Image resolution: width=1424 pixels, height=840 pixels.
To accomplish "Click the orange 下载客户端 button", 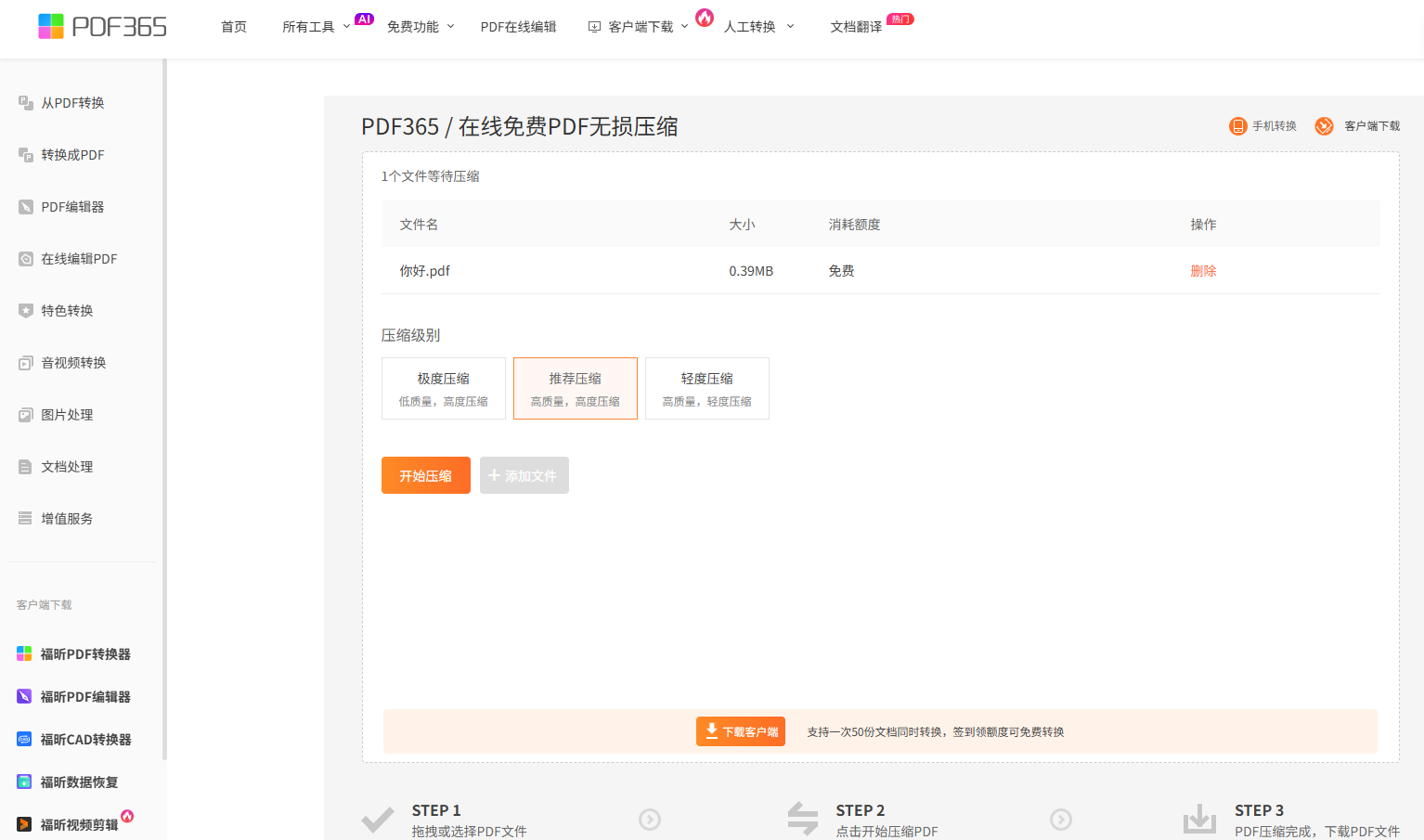I will pos(741,731).
